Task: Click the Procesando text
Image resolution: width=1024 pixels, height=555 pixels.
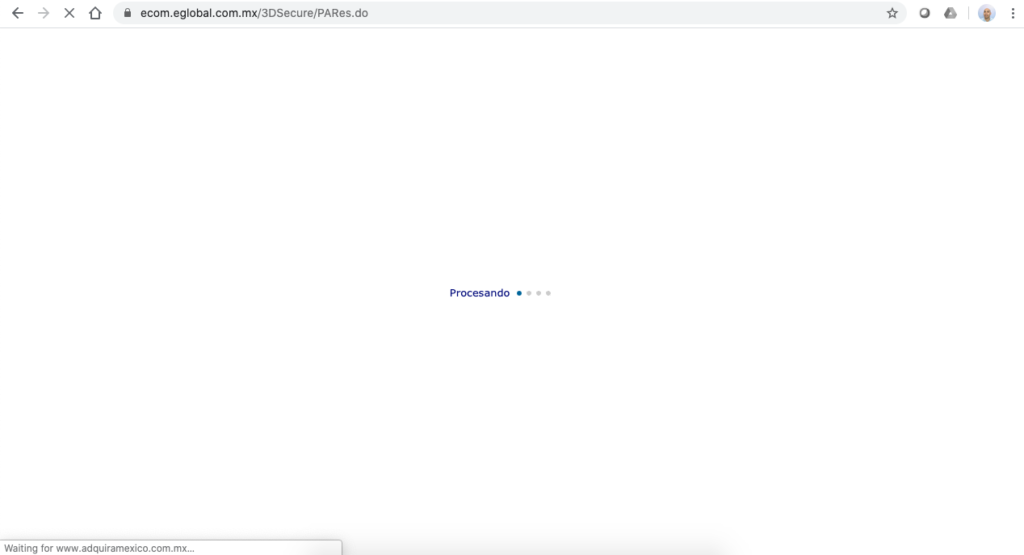Action: (479, 293)
